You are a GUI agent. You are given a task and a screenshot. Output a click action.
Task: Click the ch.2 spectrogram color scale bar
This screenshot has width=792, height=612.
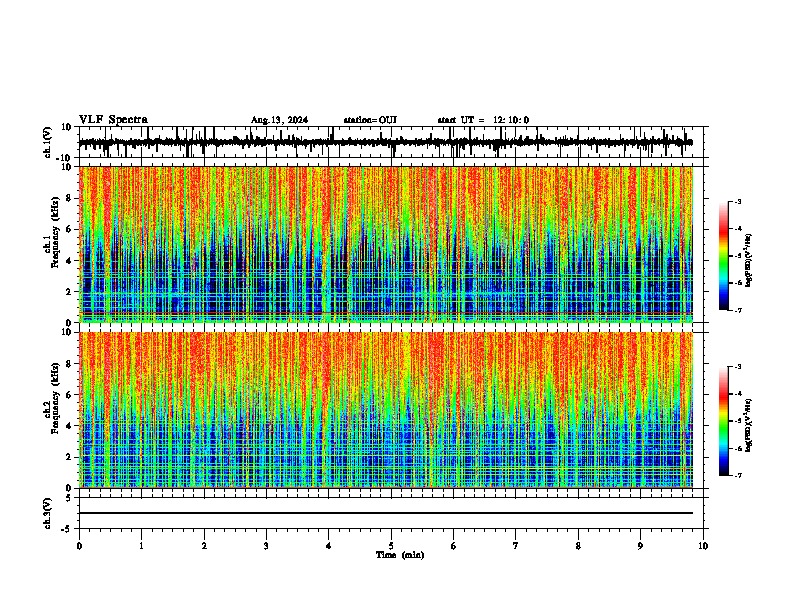point(724,421)
